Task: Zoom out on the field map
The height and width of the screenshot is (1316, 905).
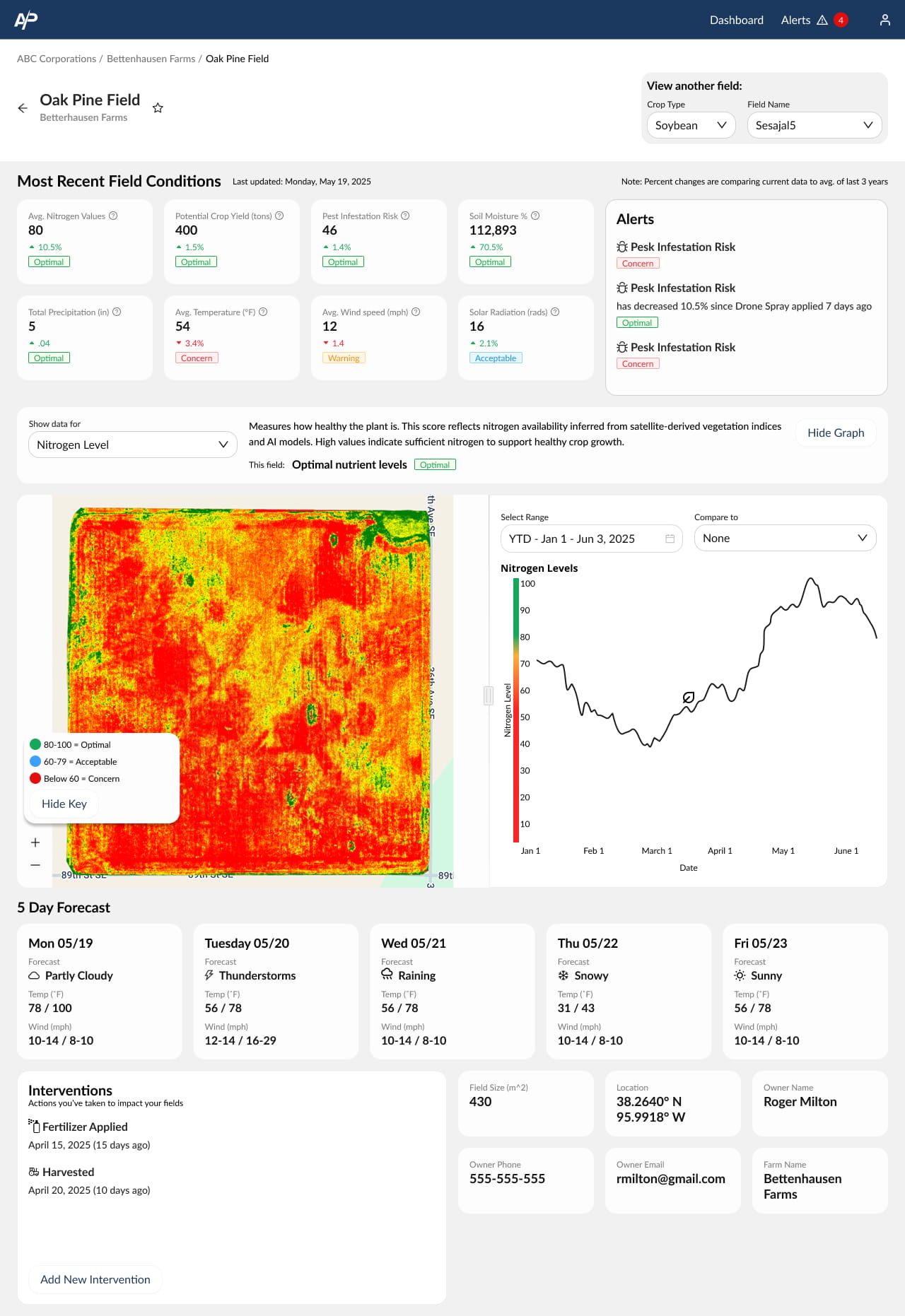Action: tap(35, 865)
